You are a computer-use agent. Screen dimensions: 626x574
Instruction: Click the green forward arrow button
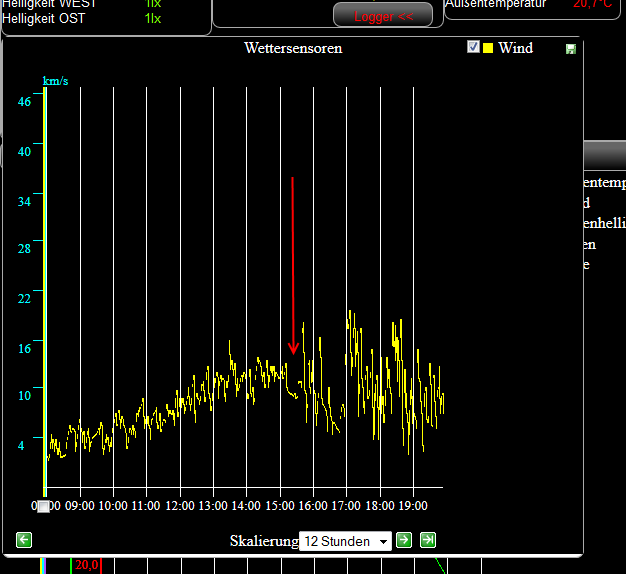404,540
